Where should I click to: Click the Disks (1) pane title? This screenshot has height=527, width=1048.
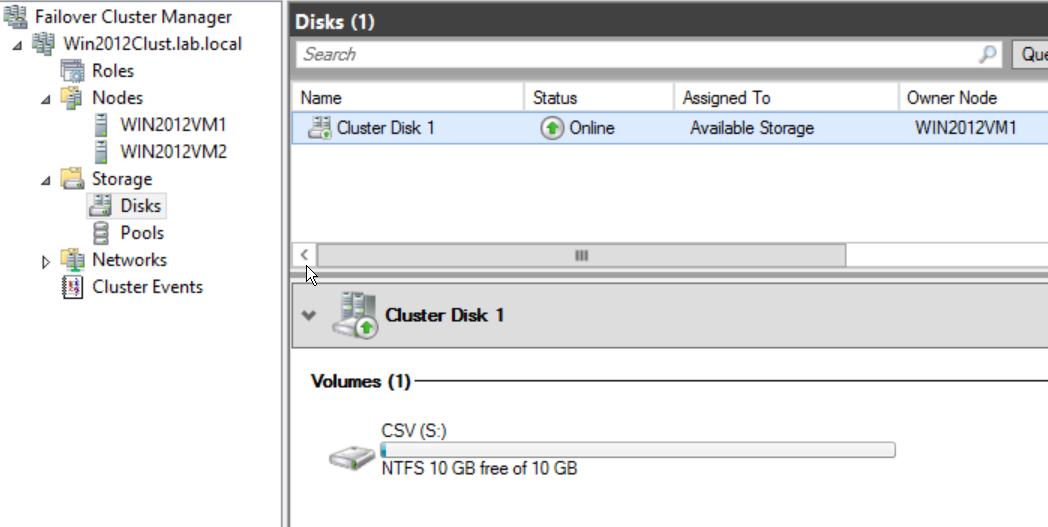tap(335, 22)
